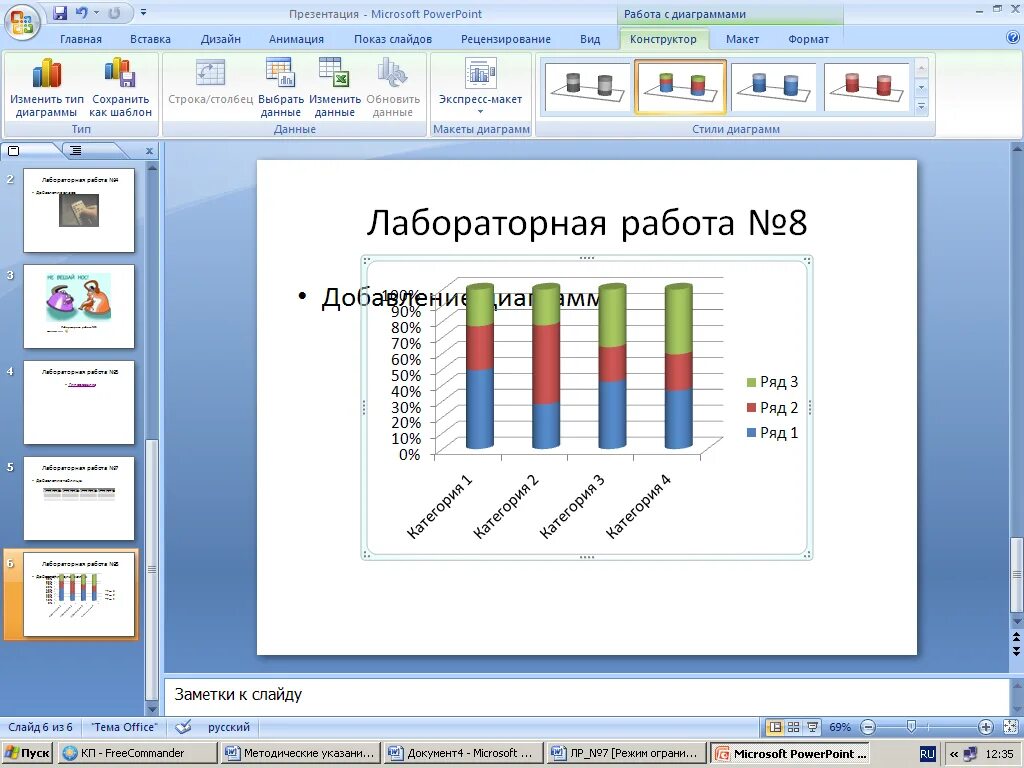Switch to Slide Sorter view
This screenshot has width=1024, height=768.
point(793,727)
